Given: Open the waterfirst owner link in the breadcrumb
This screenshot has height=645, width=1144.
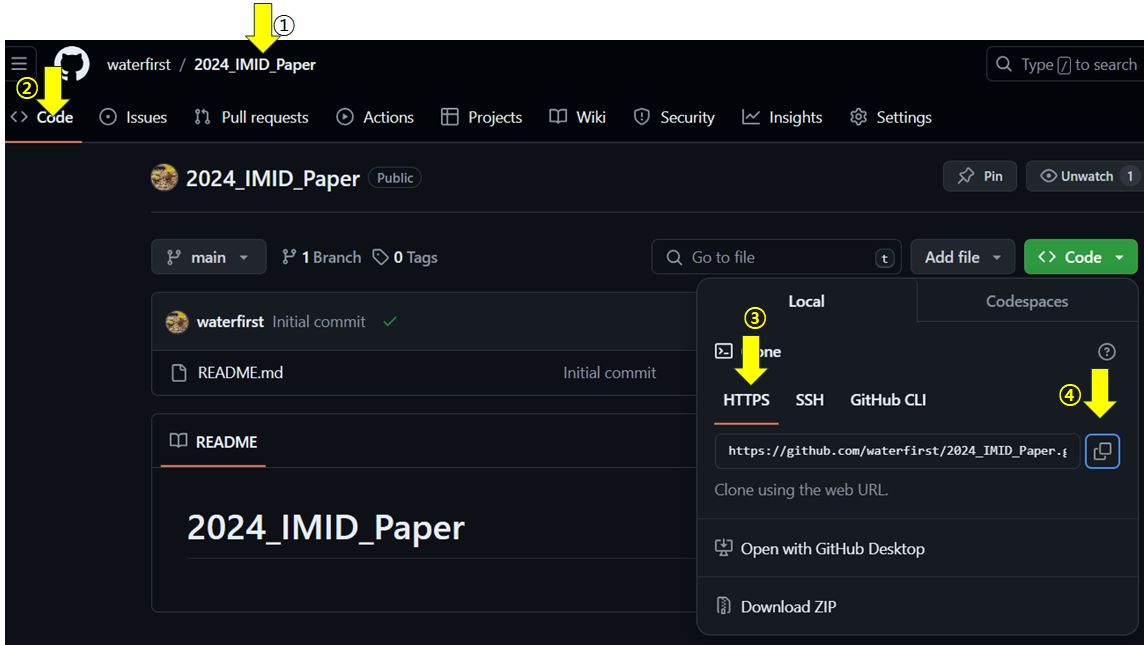Looking at the screenshot, I should 139,64.
